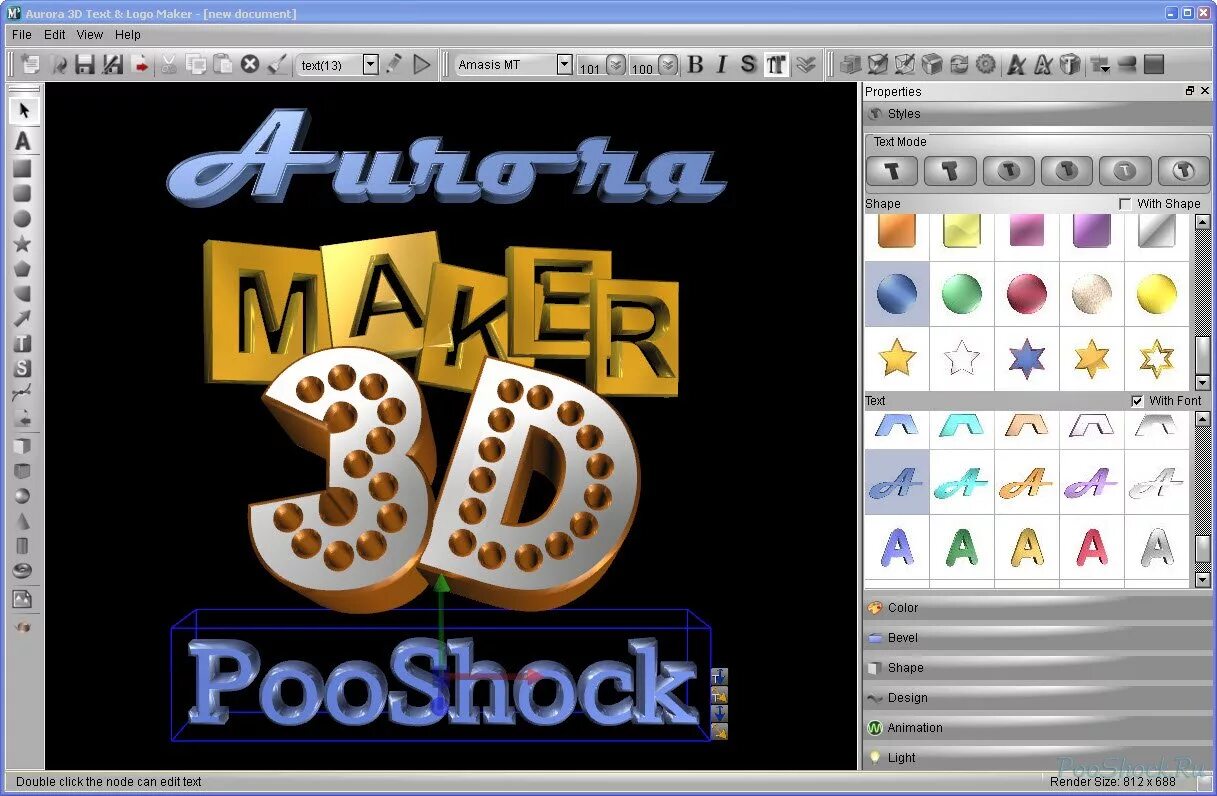Viewport: 1217px width, 796px height.
Task: Select the PooShock text in canvas
Action: point(443,682)
